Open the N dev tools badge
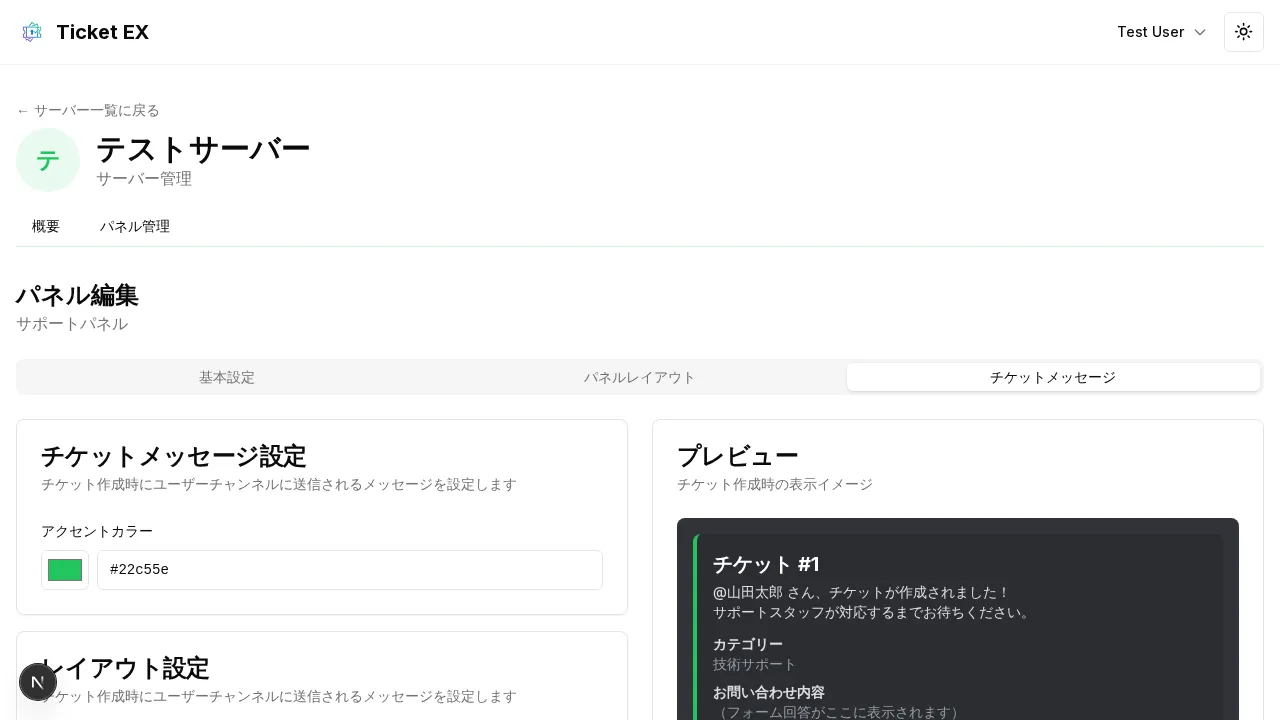 pos(38,682)
